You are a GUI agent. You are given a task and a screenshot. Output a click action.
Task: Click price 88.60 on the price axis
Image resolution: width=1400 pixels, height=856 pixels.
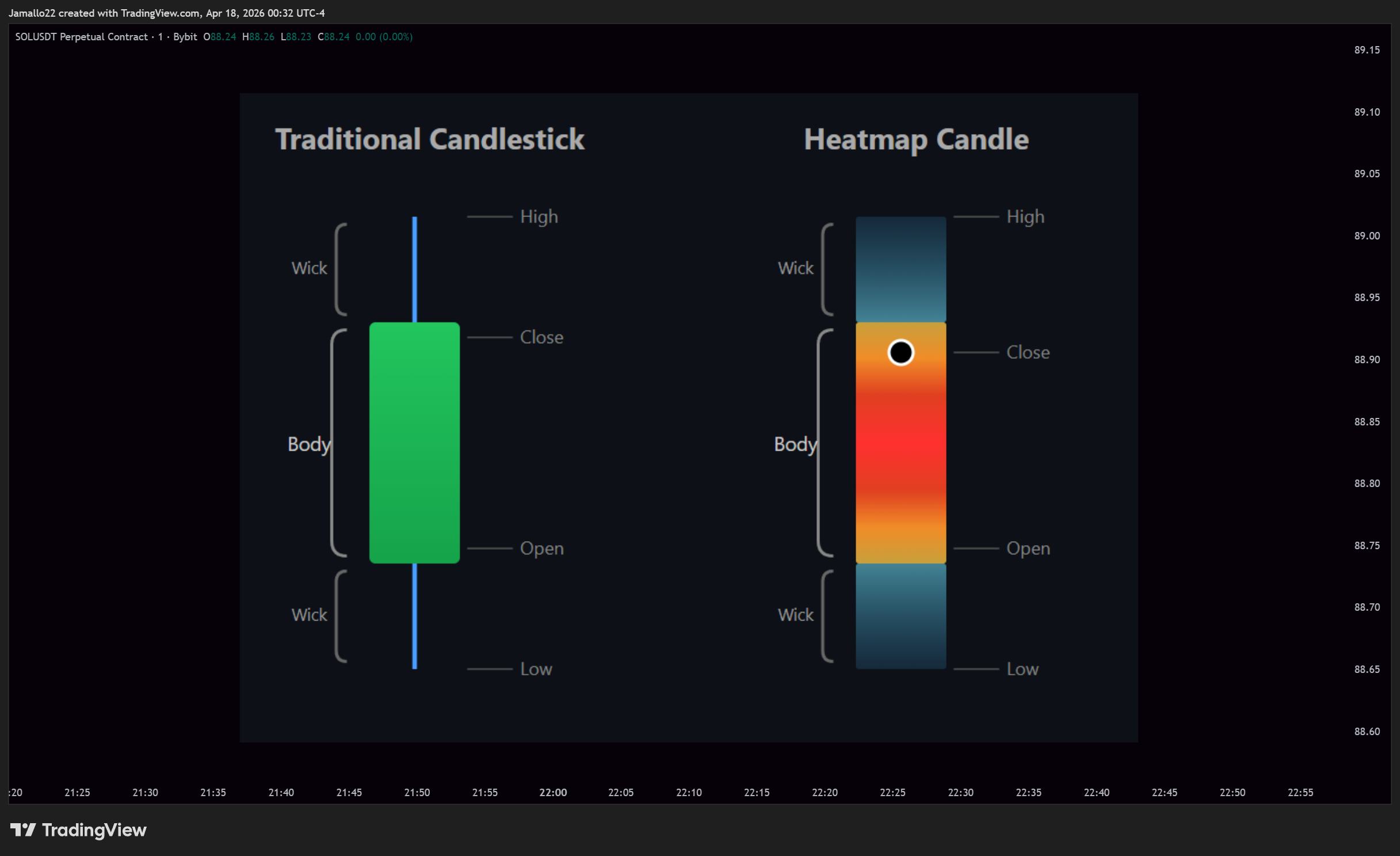tap(1367, 732)
